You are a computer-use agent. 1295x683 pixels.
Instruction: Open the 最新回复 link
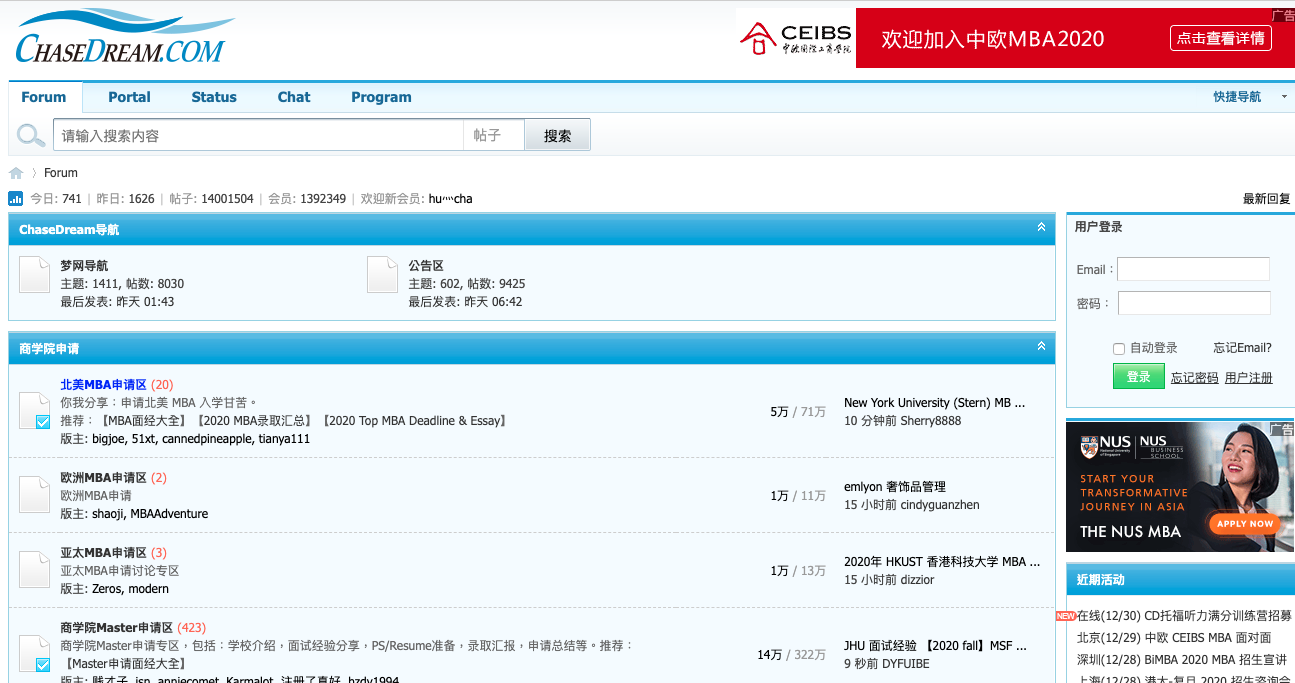click(x=1267, y=199)
